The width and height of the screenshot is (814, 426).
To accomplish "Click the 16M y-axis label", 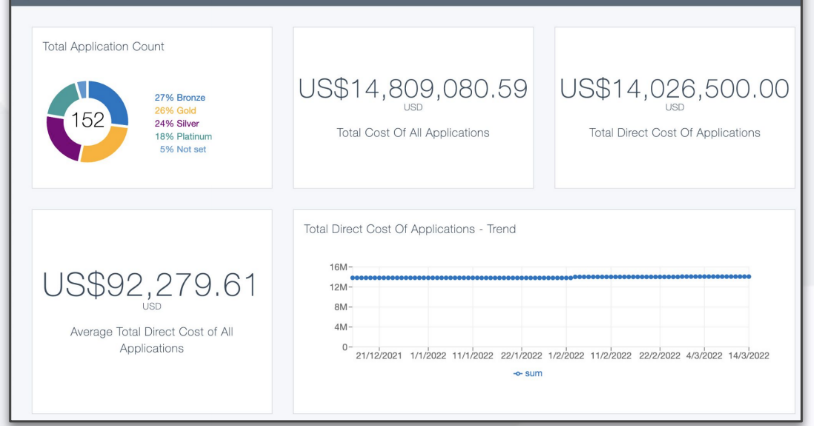I will coord(337,267).
